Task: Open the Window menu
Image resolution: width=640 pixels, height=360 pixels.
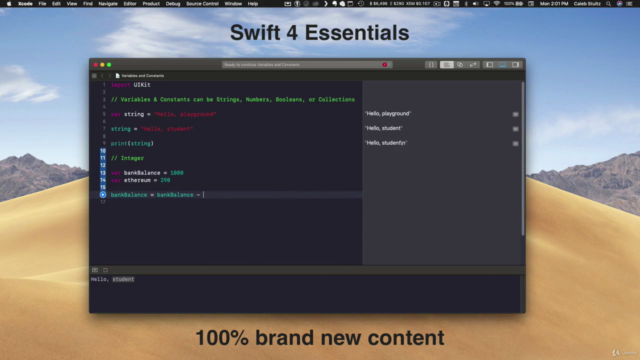Action: click(x=233, y=4)
